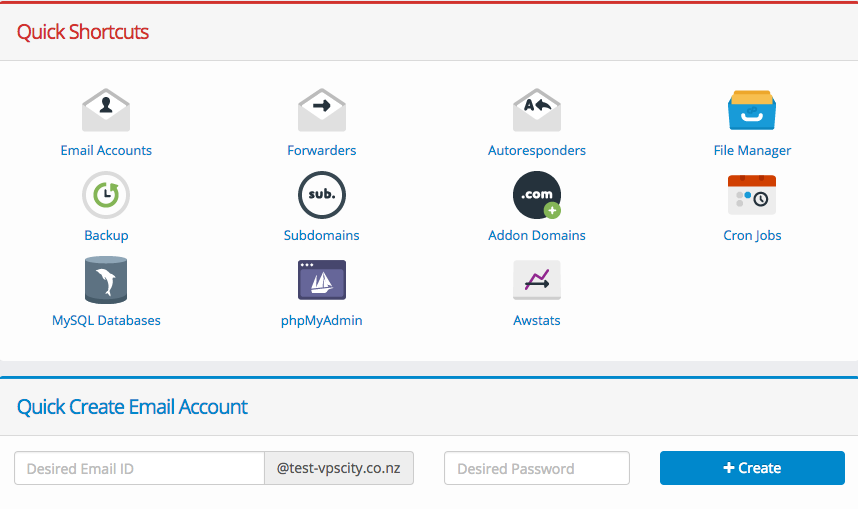This screenshot has height=509, width=858.
Task: Open the Subdomains sub. icon
Action: point(321,195)
